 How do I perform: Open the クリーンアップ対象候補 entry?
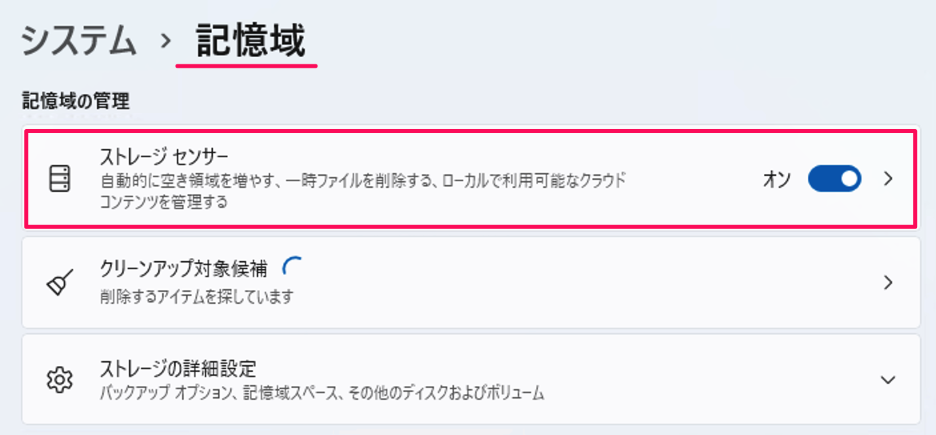pos(186,270)
